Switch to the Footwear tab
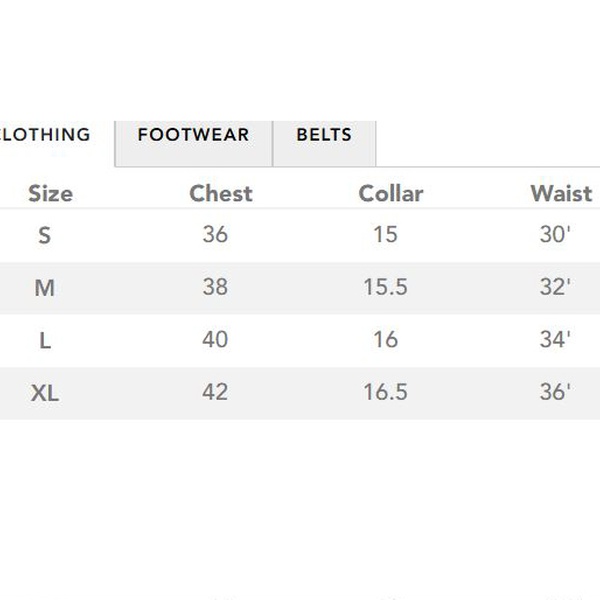 point(193,135)
